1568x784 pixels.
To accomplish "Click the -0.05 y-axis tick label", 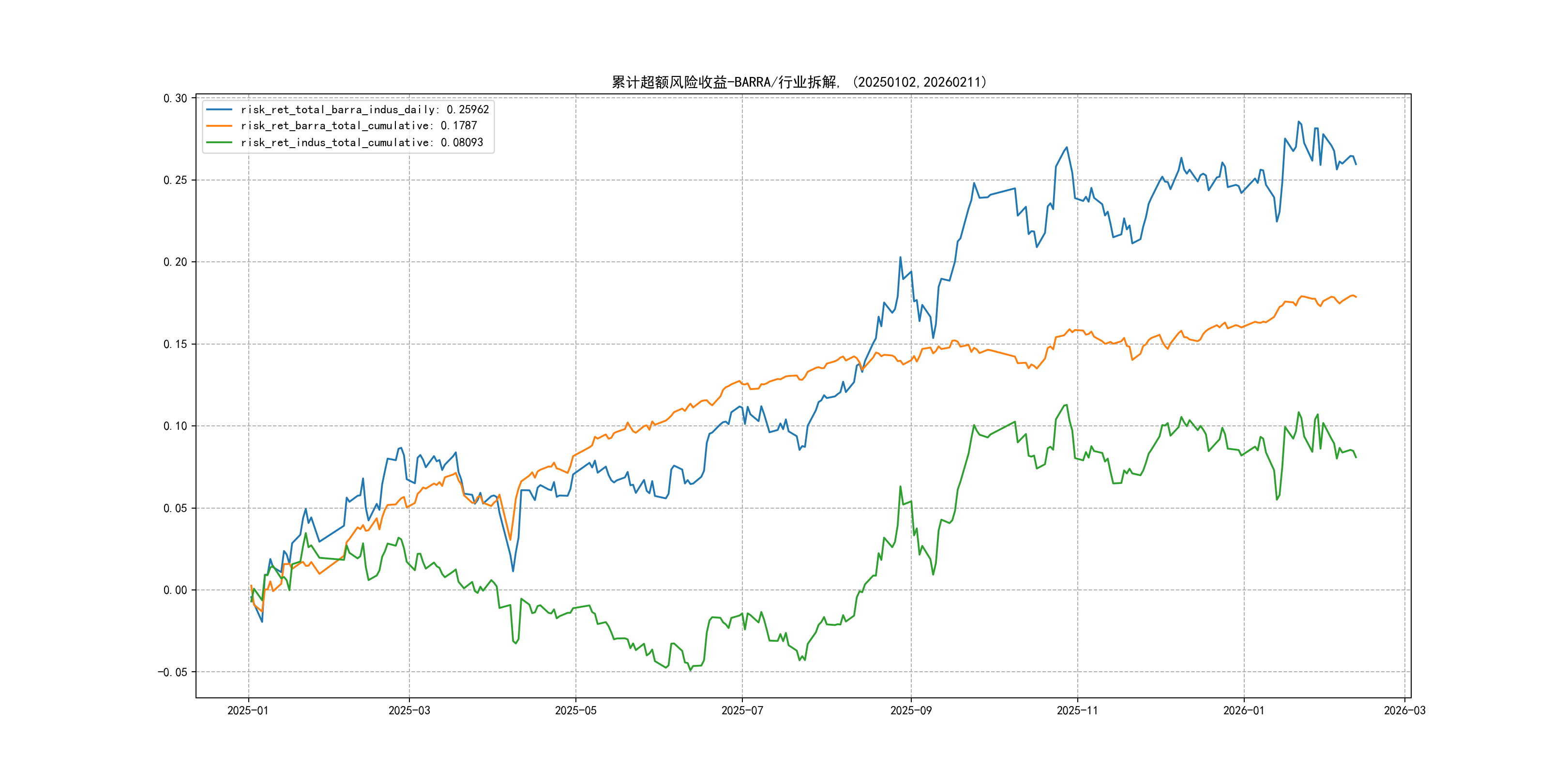I will pos(172,673).
